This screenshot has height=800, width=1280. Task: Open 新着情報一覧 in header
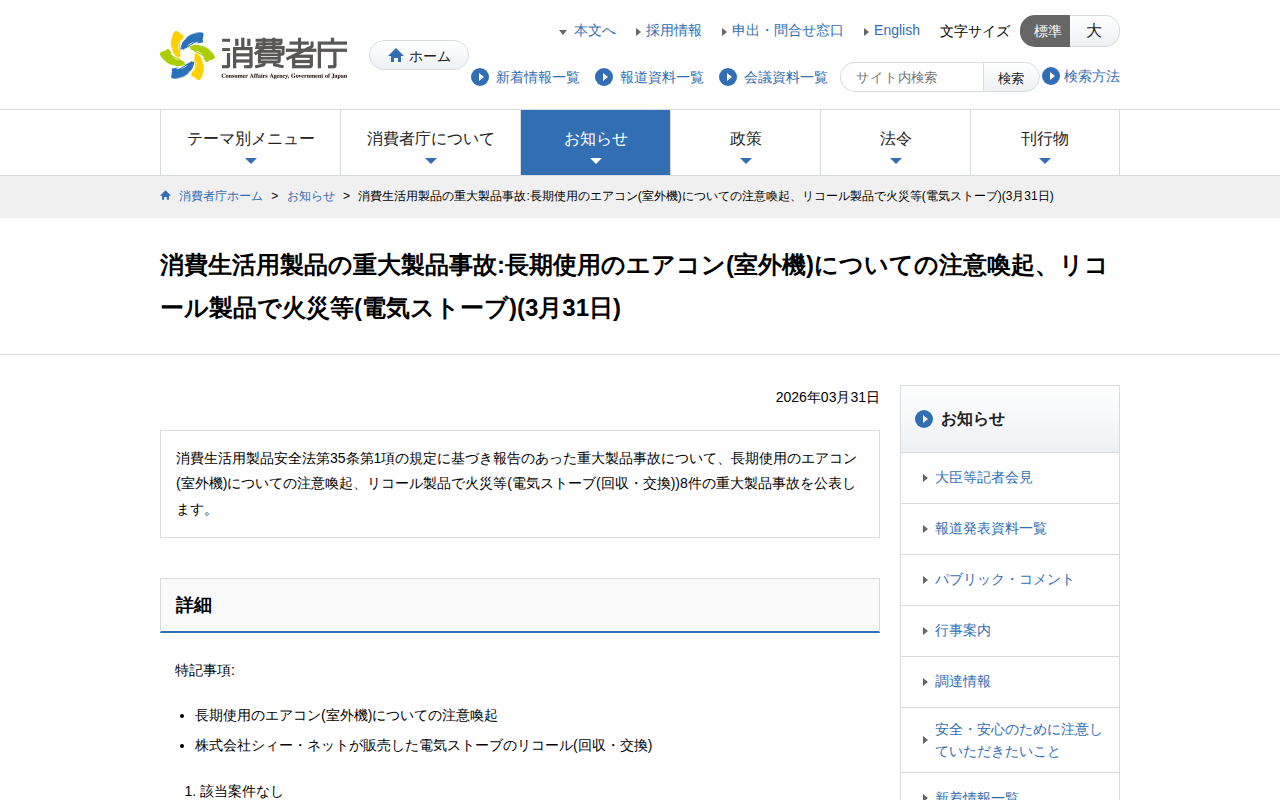click(538, 77)
